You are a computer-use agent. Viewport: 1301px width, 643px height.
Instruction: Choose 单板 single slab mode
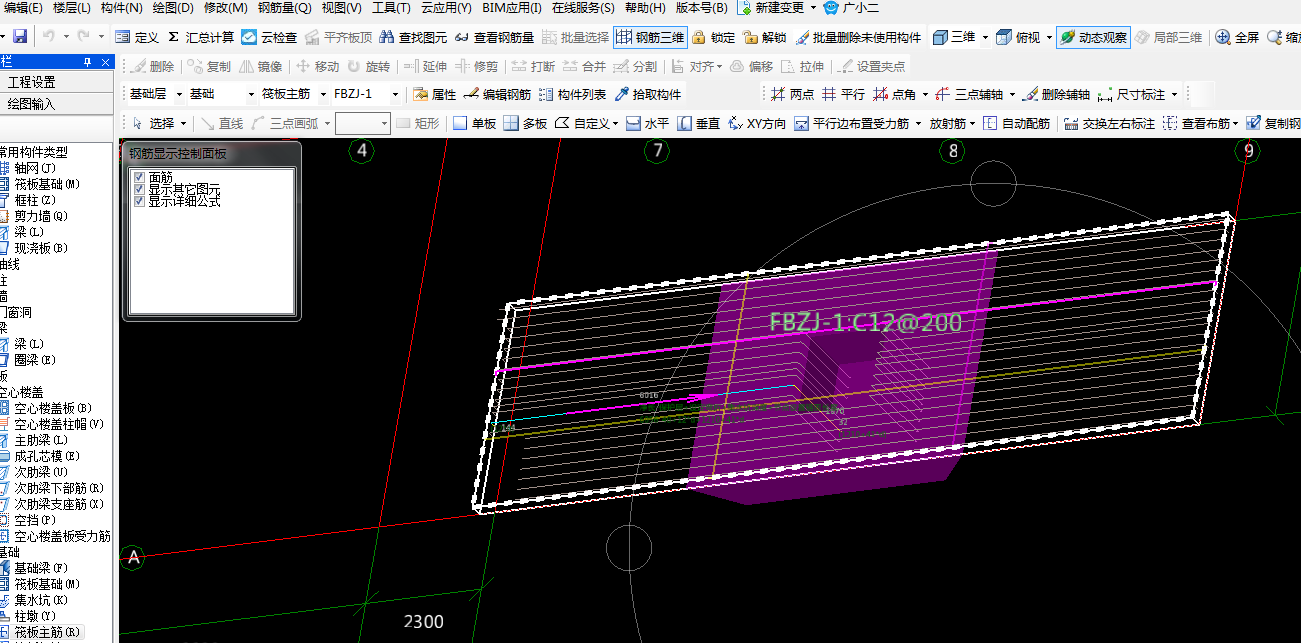[x=474, y=123]
